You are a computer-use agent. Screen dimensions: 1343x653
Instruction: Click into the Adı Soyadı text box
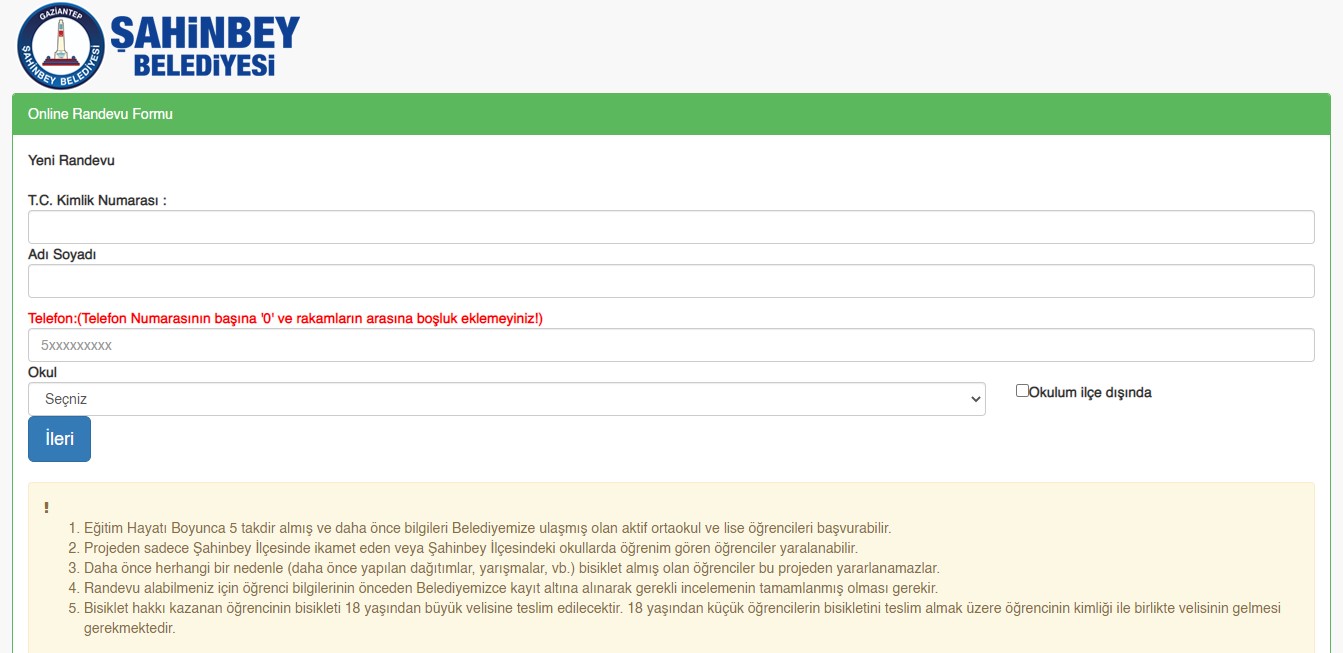click(x=671, y=281)
